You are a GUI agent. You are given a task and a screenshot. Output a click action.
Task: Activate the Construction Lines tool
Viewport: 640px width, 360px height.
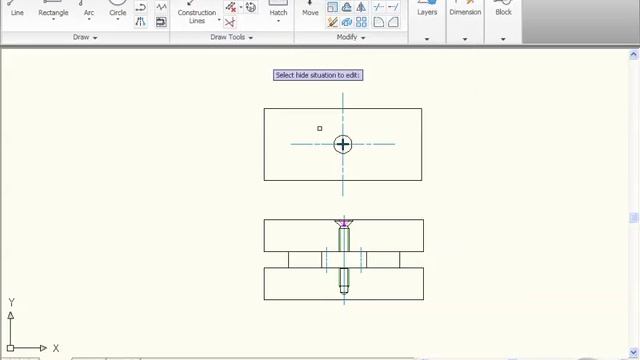coord(197,12)
